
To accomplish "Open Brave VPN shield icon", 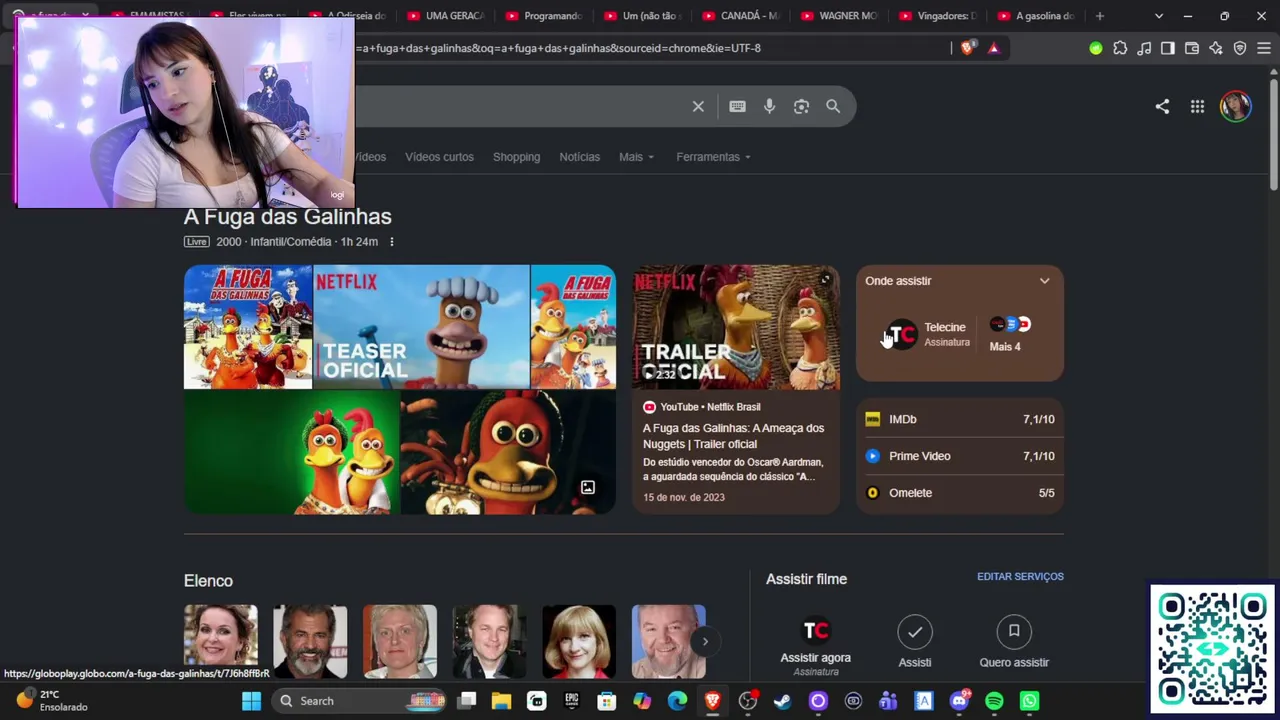I will pyautogui.click(x=1240, y=48).
